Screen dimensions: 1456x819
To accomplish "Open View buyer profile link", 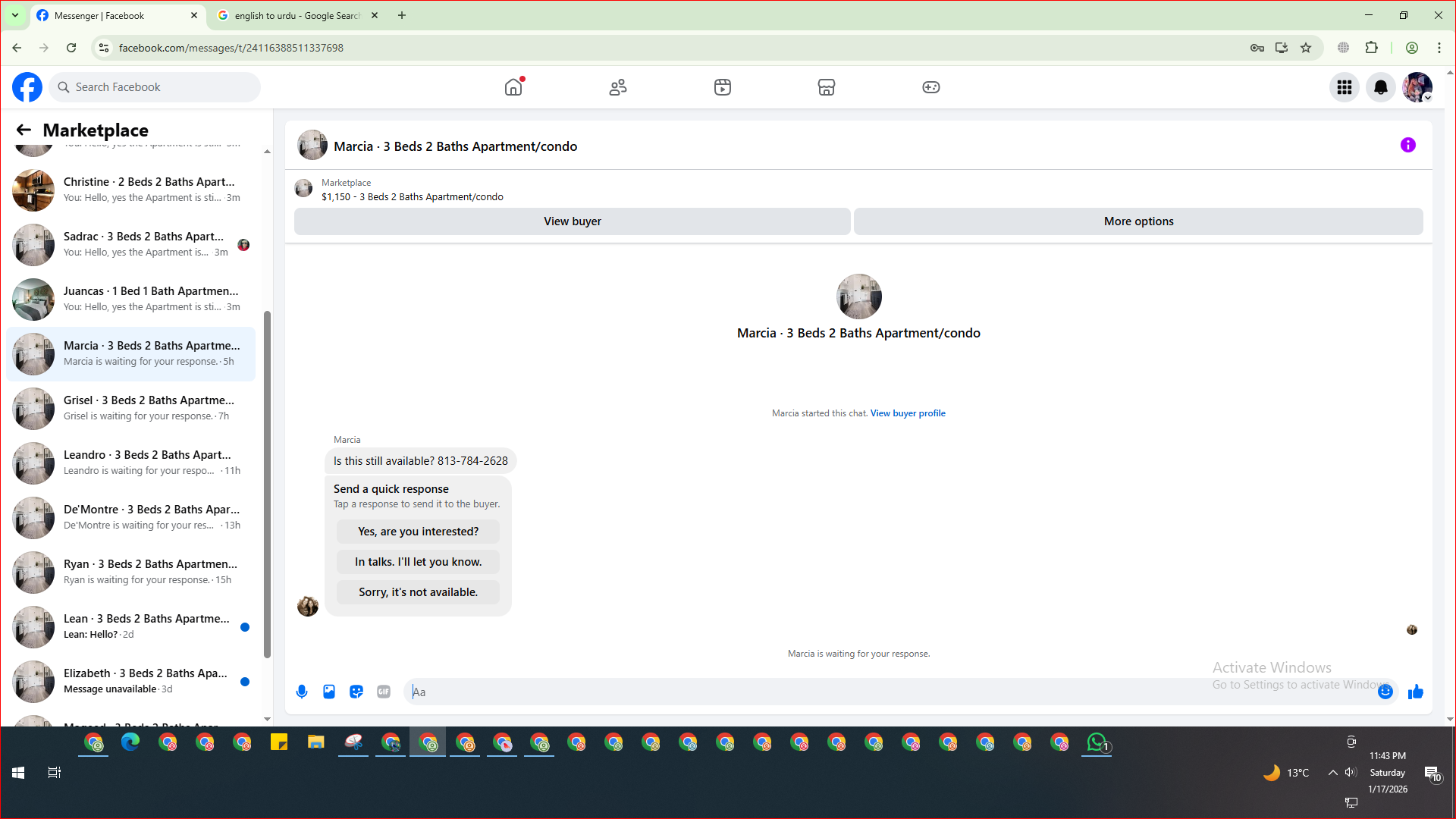I will (x=907, y=413).
